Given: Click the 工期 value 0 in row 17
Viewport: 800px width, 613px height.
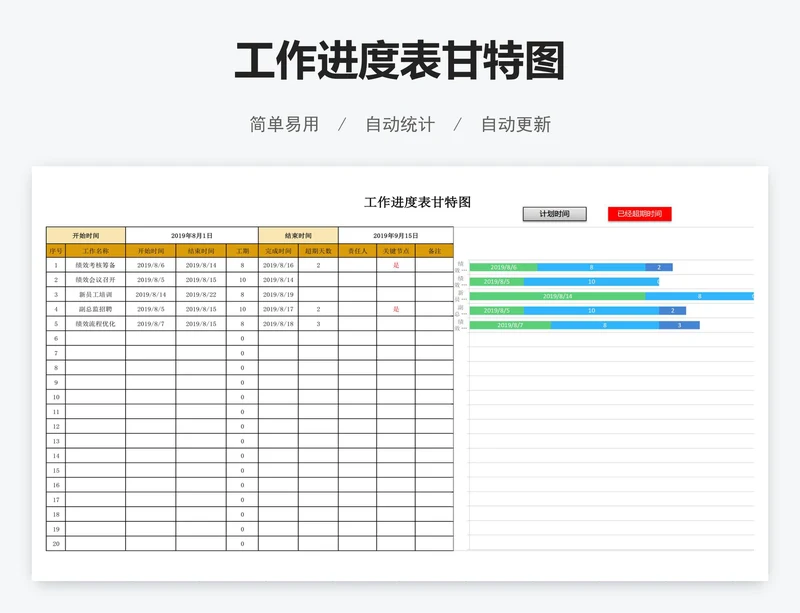Looking at the screenshot, I should pos(242,500).
